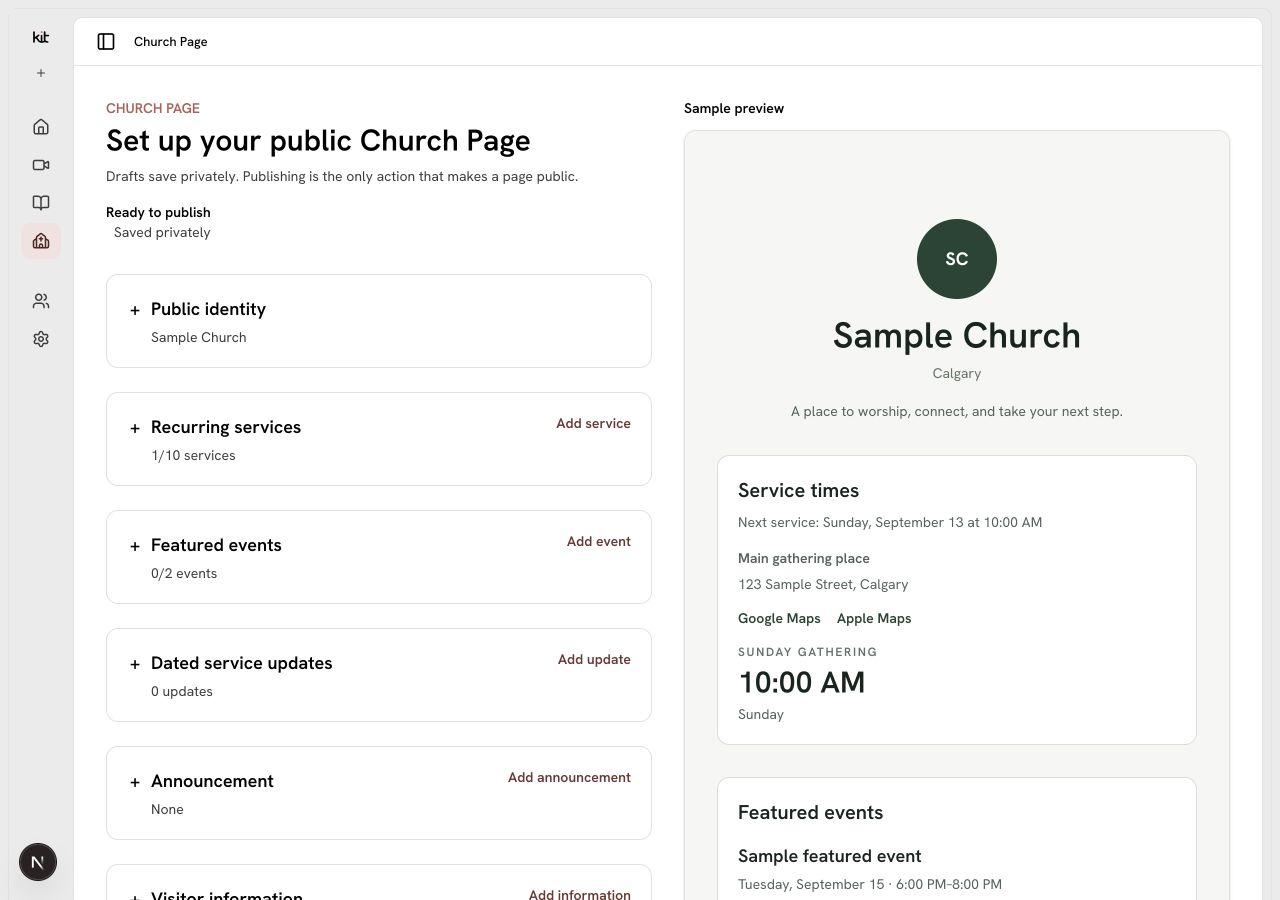This screenshot has width=1280, height=900.
Task: Click the 'Sample Church' preview heading
Action: [957, 336]
